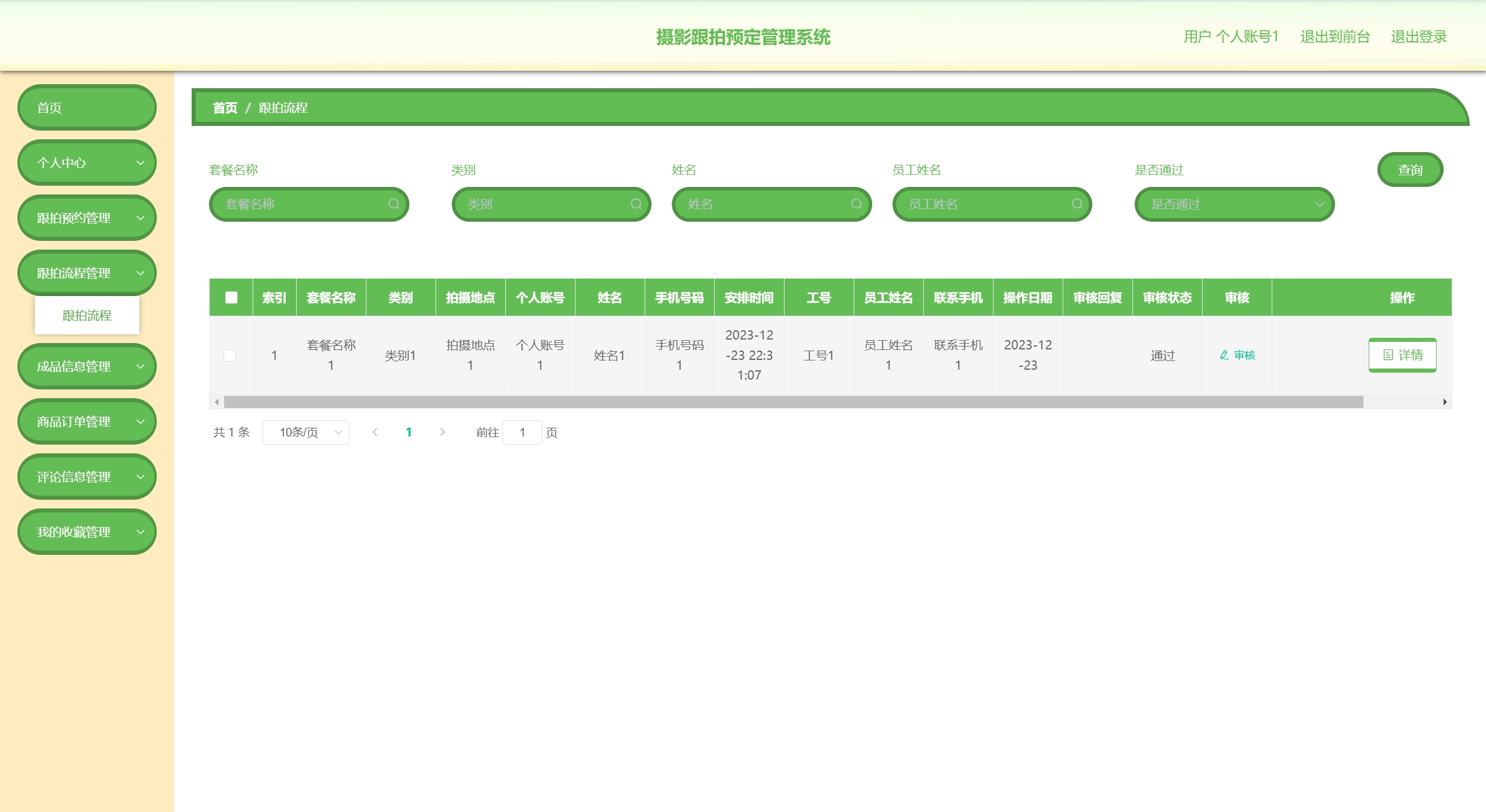Open 详情 document icon button

1402,355
